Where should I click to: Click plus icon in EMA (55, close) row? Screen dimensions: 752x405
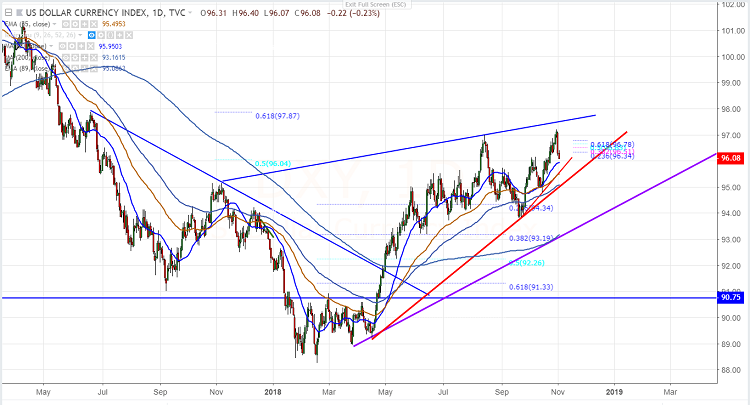point(84,24)
